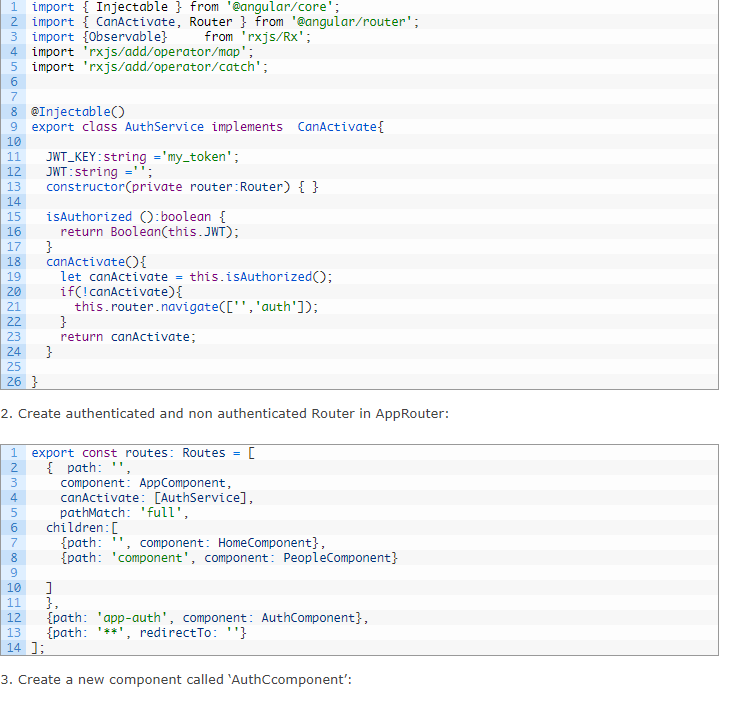Image resolution: width=729 pixels, height=704 pixels.
Task: Click the closing '];' of the routes array
Action: 38,648
